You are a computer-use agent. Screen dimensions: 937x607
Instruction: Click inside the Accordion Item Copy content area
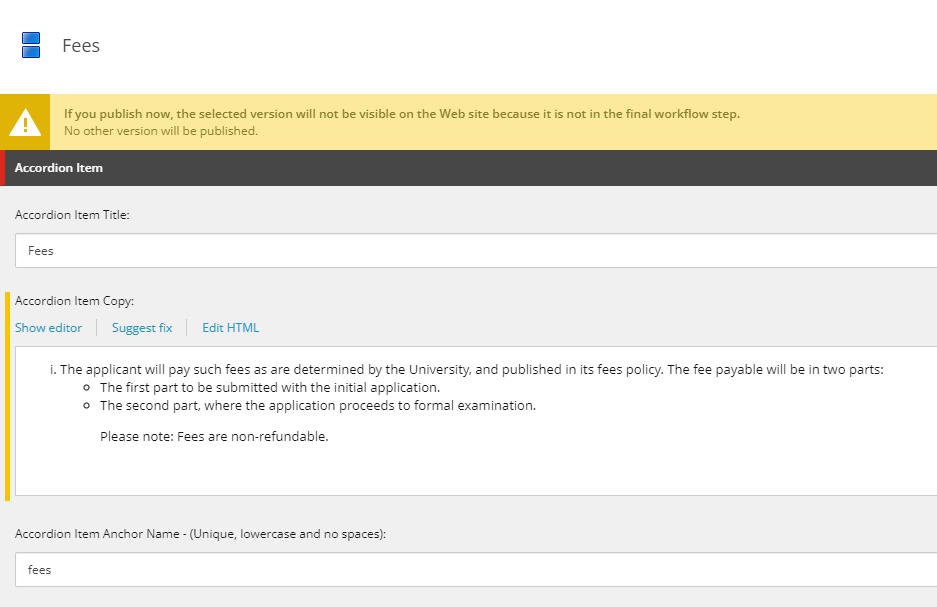point(476,421)
